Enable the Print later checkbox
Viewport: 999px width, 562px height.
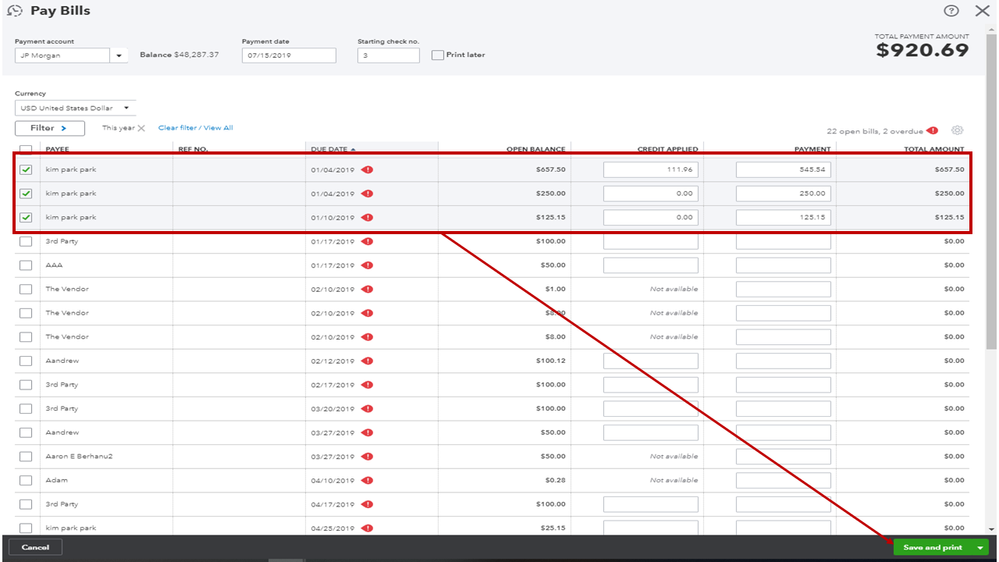click(438, 55)
